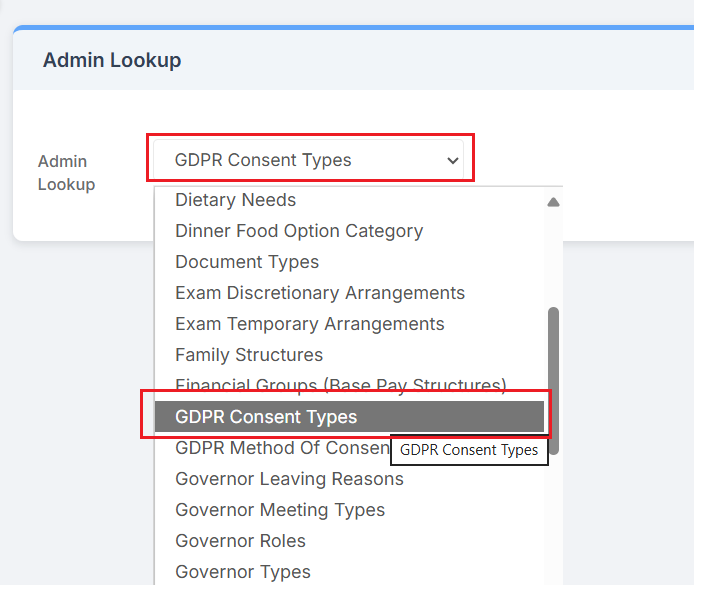Choose Governor Leaving Reasons

[x=289, y=479]
